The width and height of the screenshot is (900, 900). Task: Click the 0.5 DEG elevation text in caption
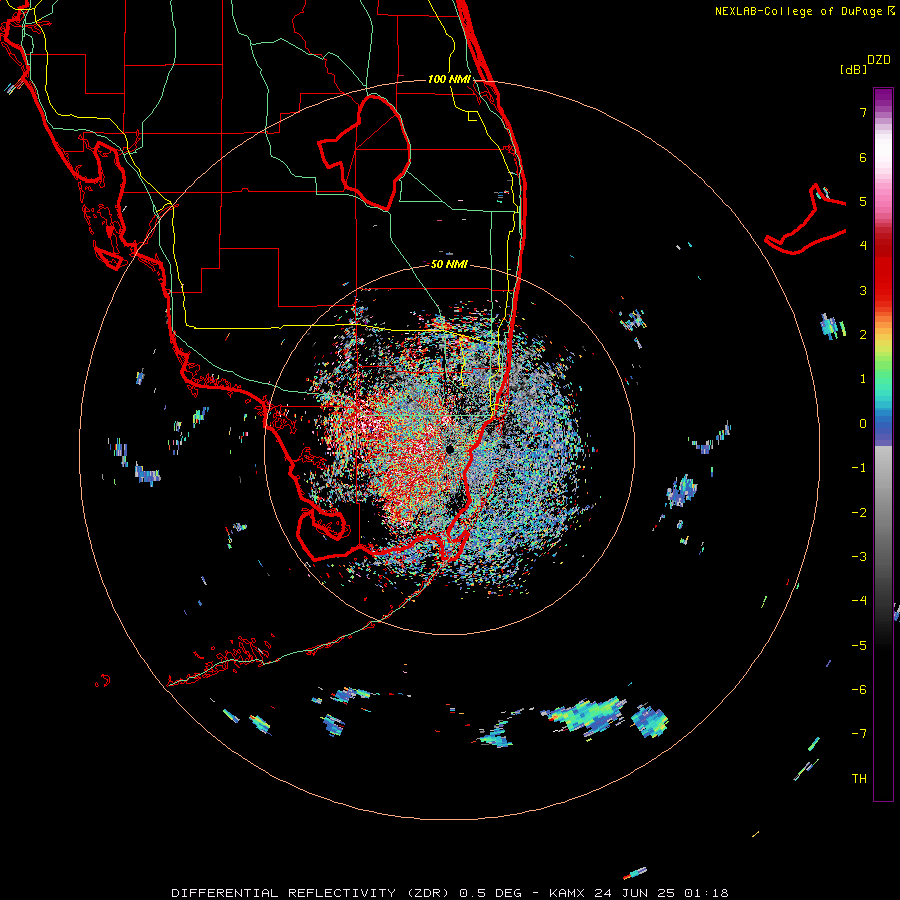(x=491, y=893)
